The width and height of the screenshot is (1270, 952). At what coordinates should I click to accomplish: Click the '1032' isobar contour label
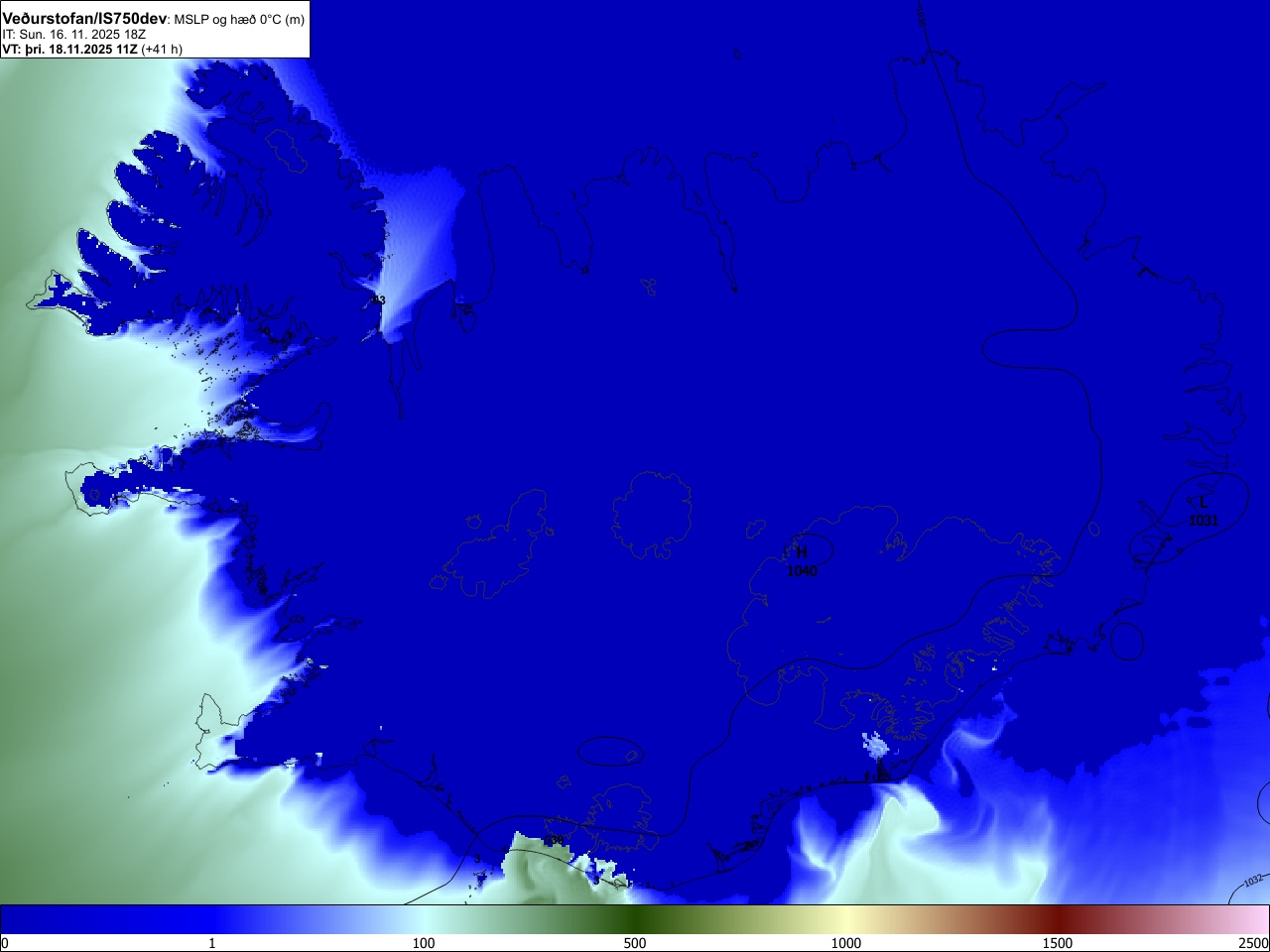(1253, 880)
